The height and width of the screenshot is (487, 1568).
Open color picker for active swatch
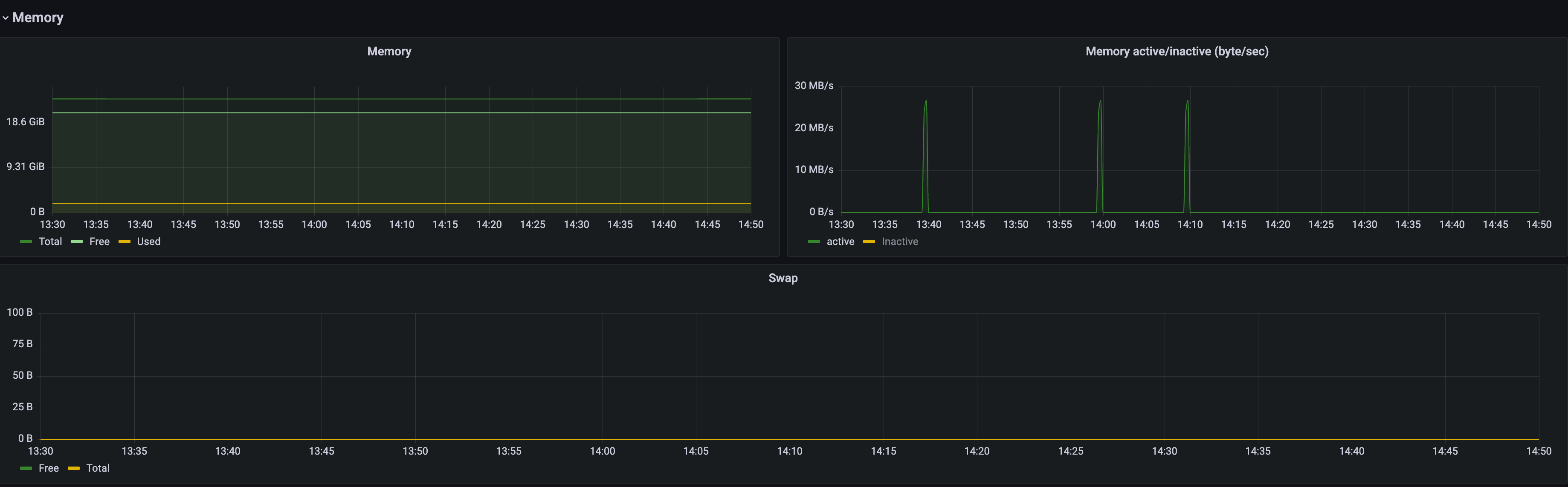pos(814,242)
